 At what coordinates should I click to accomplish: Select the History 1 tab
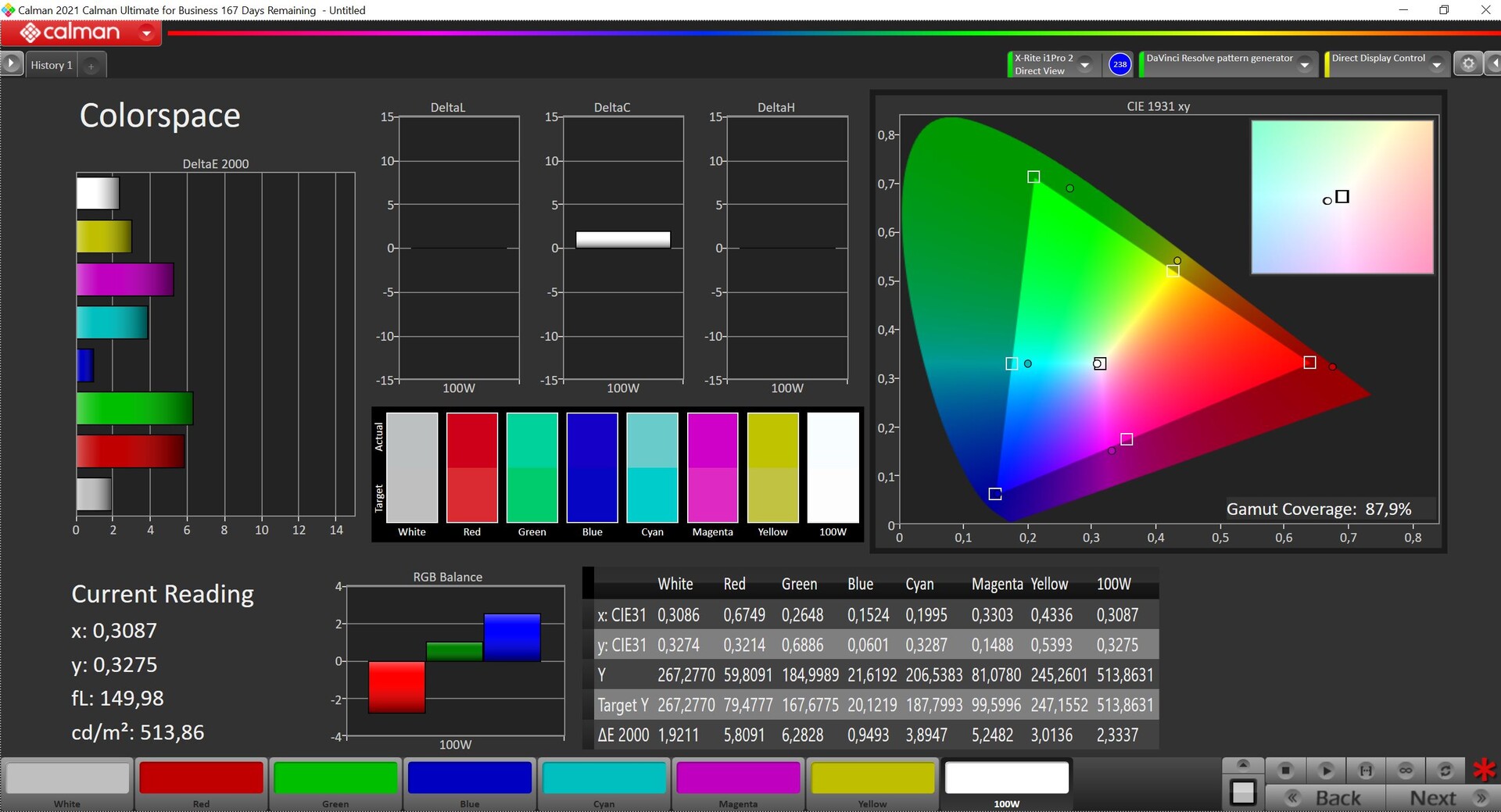(52, 65)
